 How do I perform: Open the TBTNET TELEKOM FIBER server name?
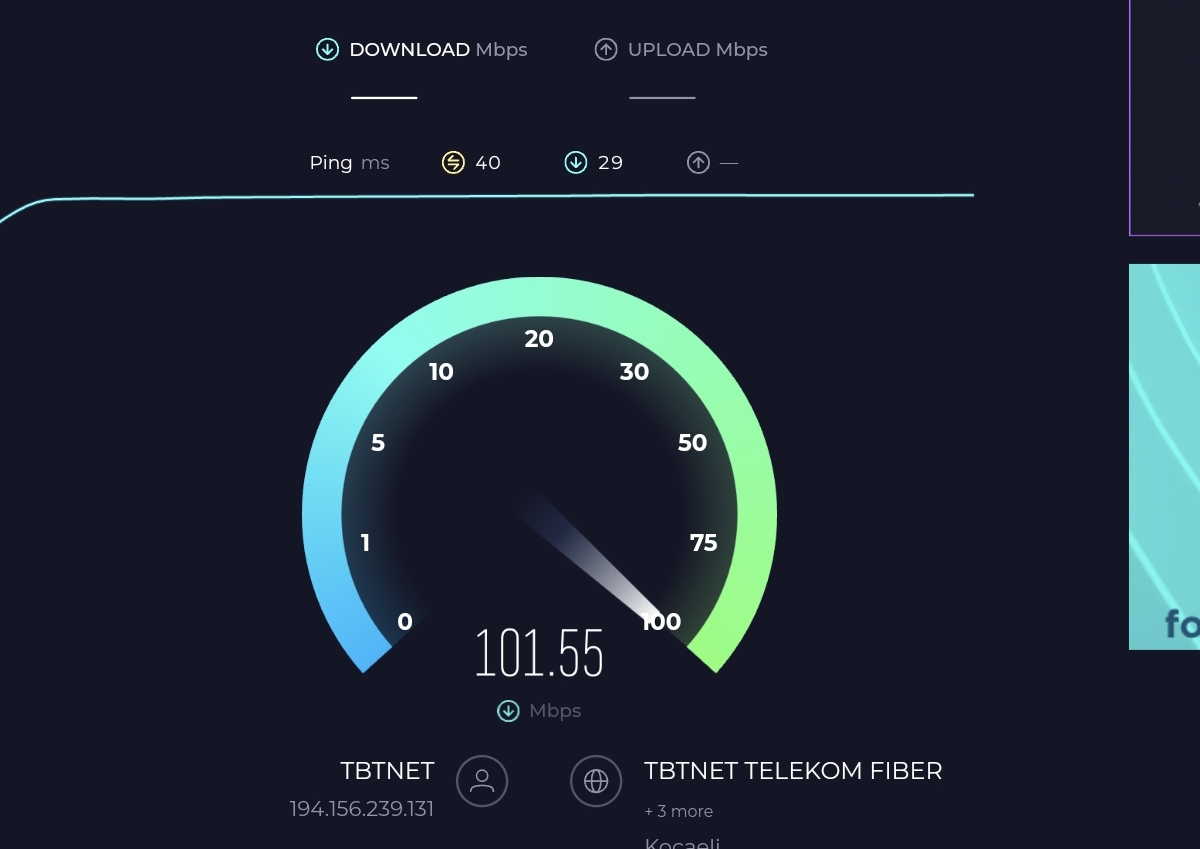[x=793, y=771]
